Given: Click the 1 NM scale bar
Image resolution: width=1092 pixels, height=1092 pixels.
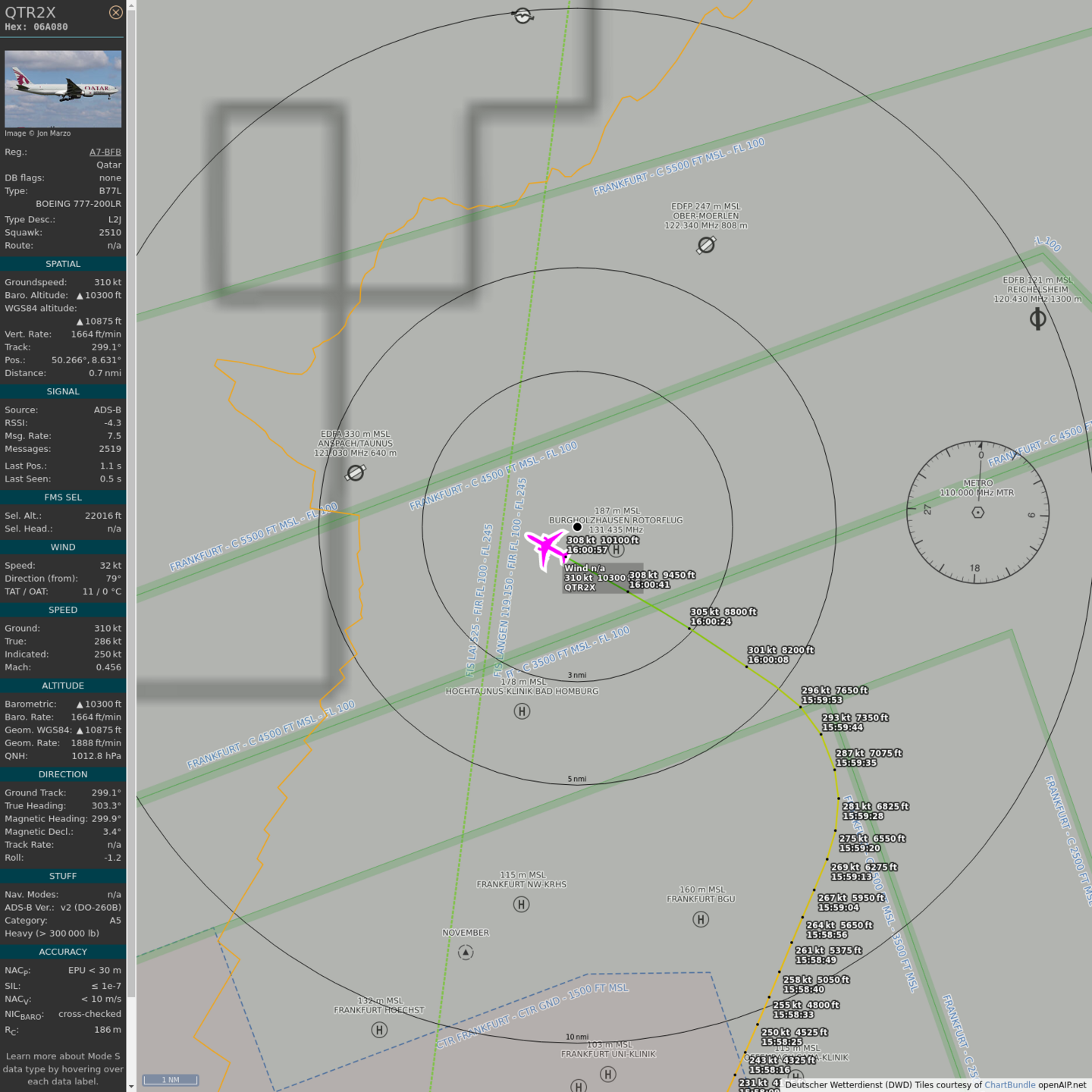Looking at the screenshot, I should click(171, 1080).
